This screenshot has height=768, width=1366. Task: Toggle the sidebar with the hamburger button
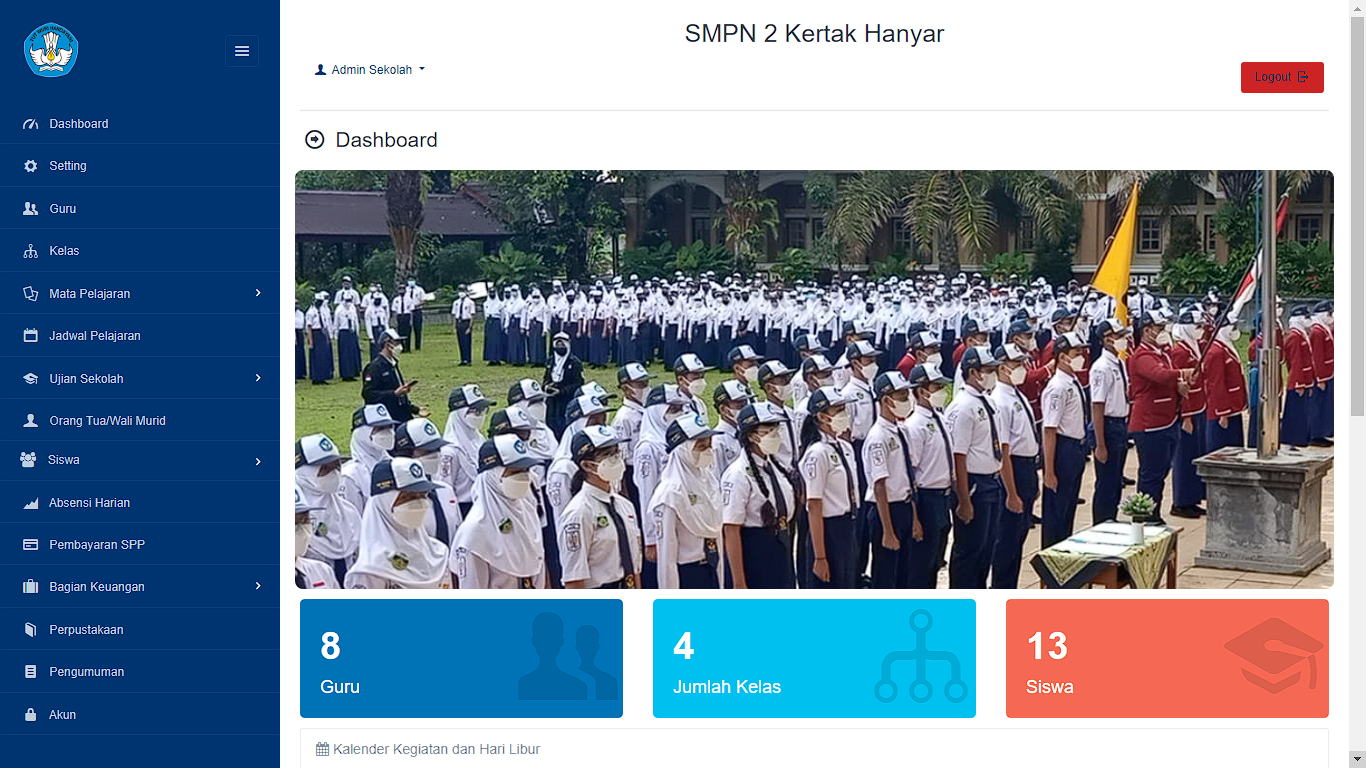click(241, 50)
